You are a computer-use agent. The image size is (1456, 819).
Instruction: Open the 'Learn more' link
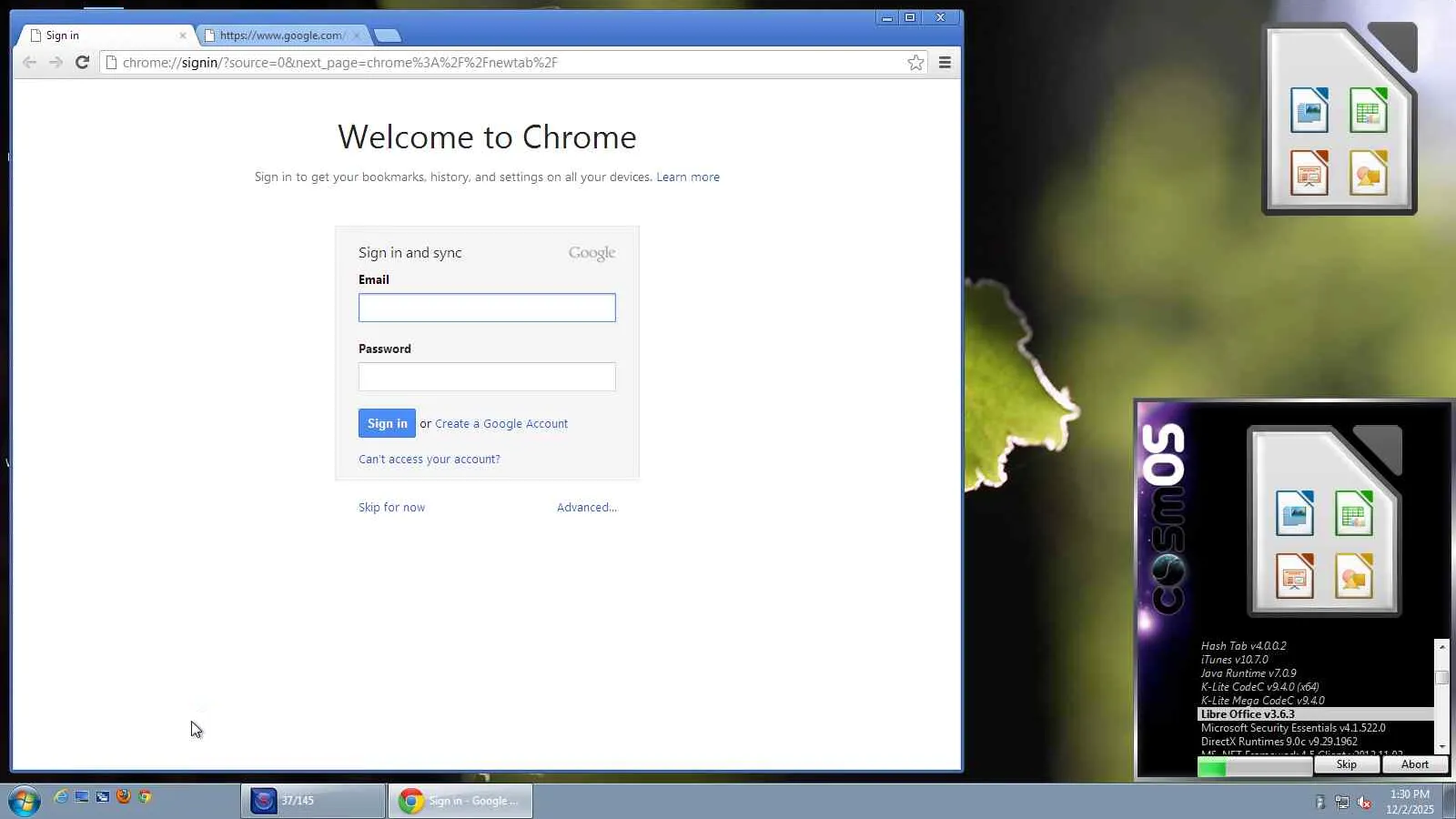(688, 177)
